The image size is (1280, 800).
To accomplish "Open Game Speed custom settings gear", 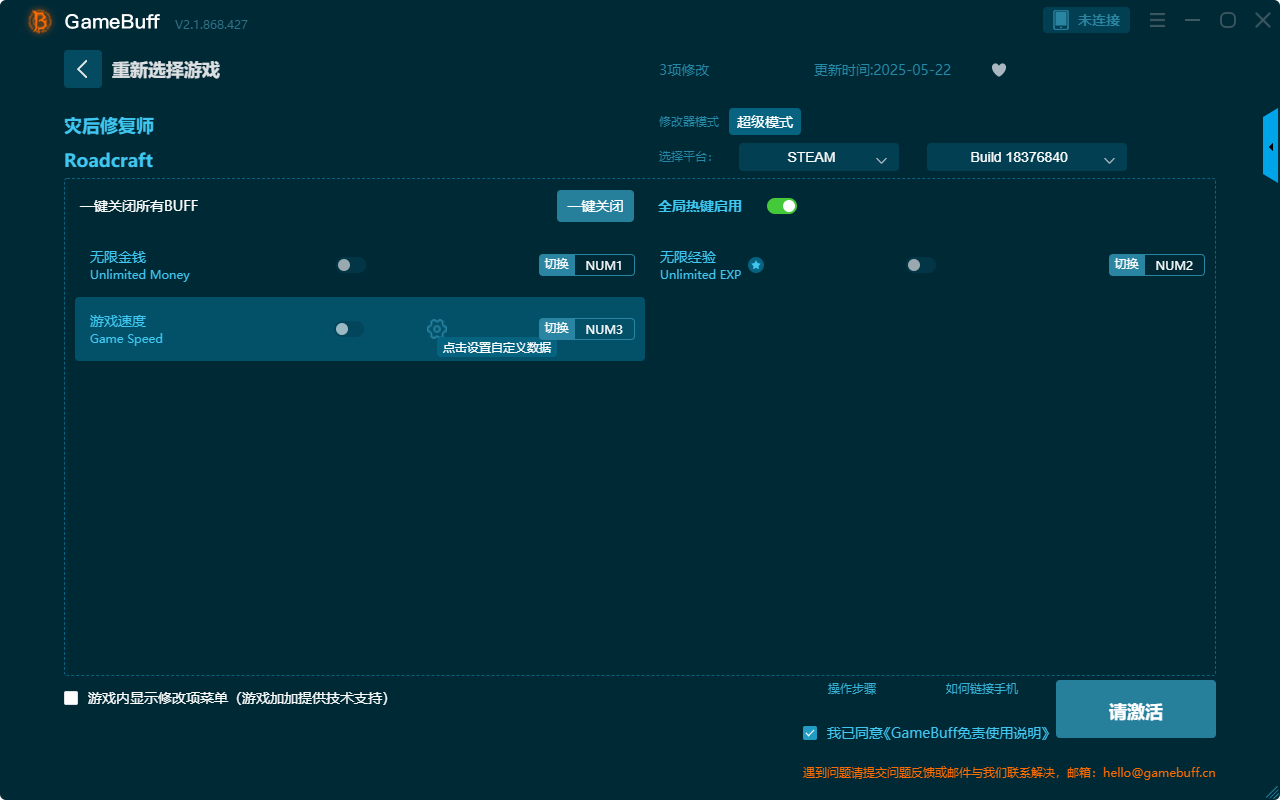I will point(437,329).
